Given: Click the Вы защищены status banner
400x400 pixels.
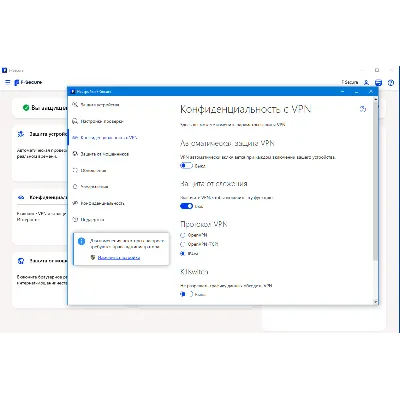Looking at the screenshot, I should pyautogui.click(x=40, y=108).
